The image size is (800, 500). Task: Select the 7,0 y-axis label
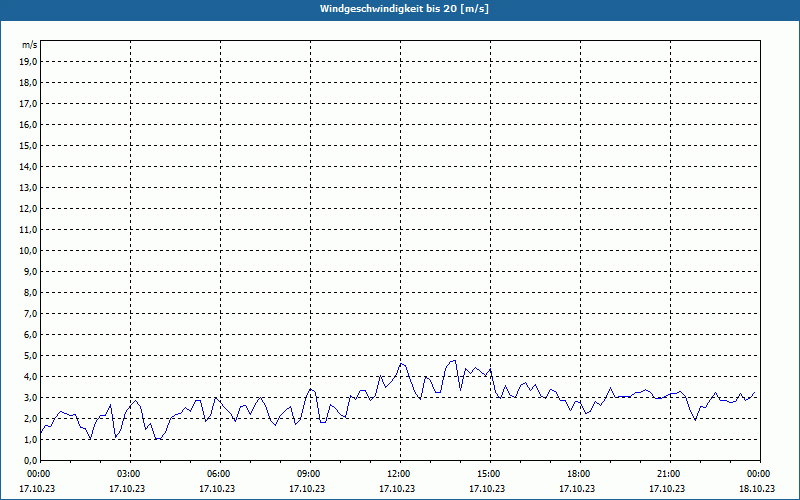pos(30,313)
